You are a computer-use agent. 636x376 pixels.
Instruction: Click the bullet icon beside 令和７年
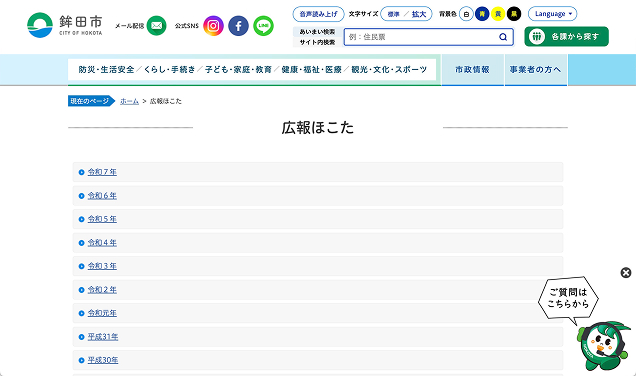coord(82,172)
